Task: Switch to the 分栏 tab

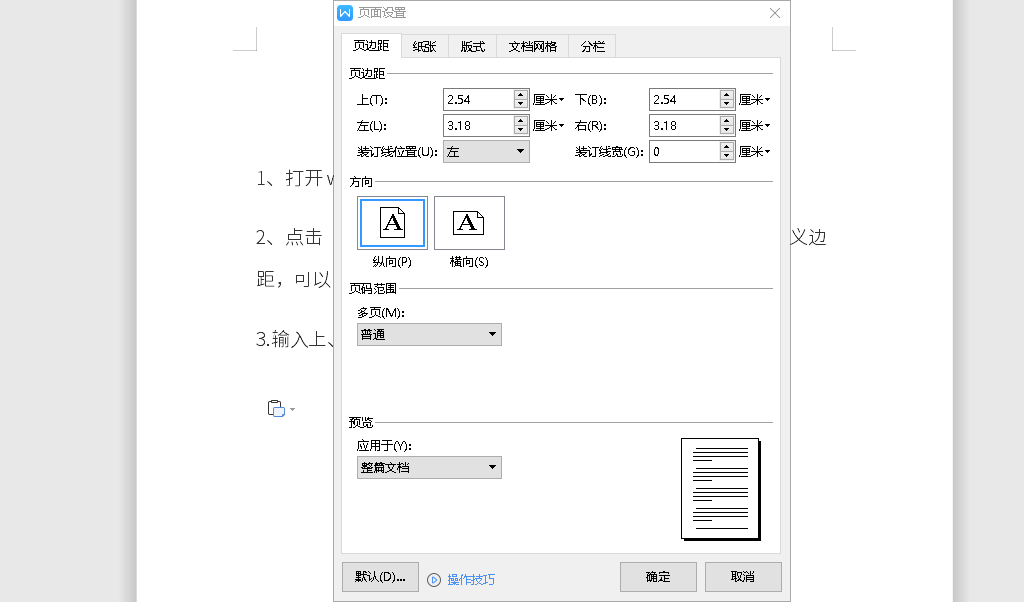Action: (591, 45)
